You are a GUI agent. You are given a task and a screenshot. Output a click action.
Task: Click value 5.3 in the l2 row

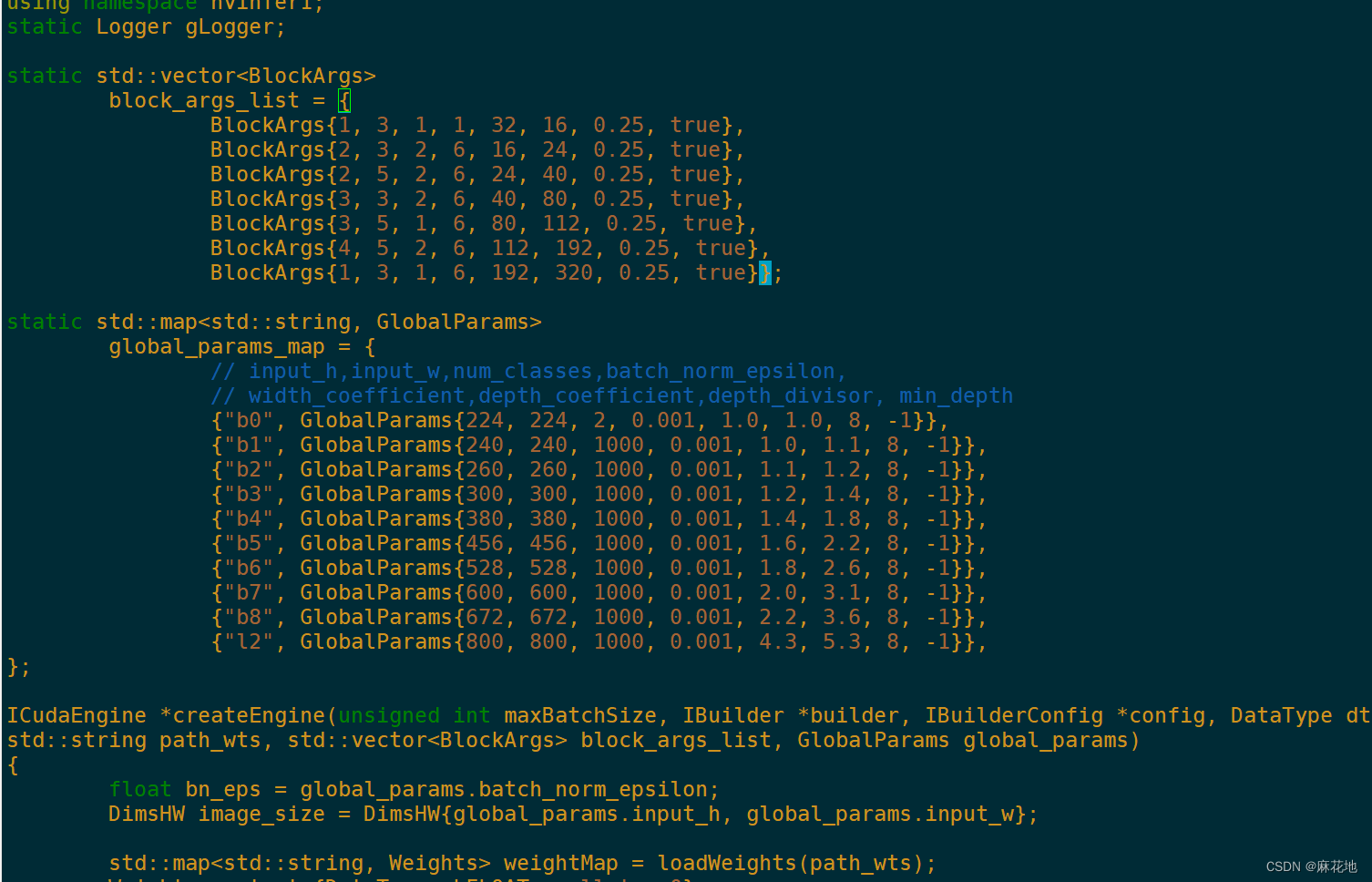(842, 641)
